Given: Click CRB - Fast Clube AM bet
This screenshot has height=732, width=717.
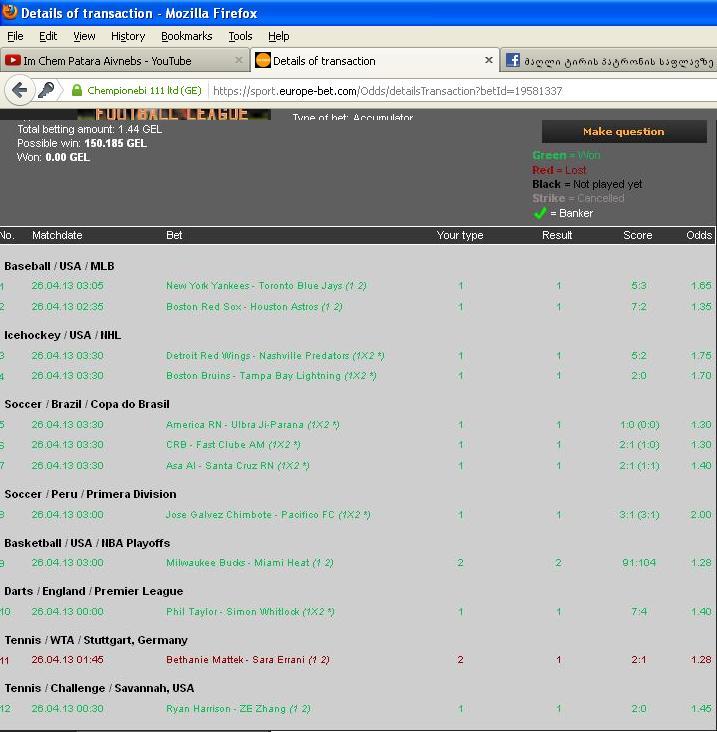Looking at the screenshot, I should 233,445.
